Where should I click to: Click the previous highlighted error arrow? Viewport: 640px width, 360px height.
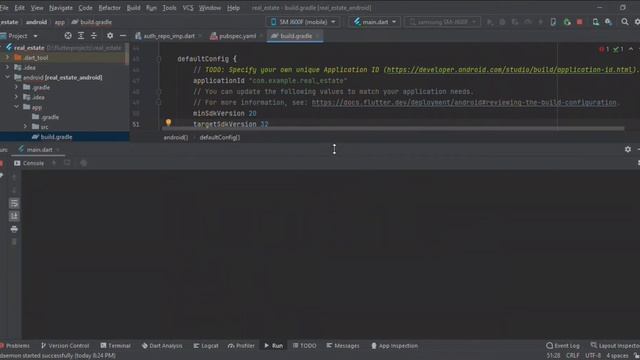[631, 49]
